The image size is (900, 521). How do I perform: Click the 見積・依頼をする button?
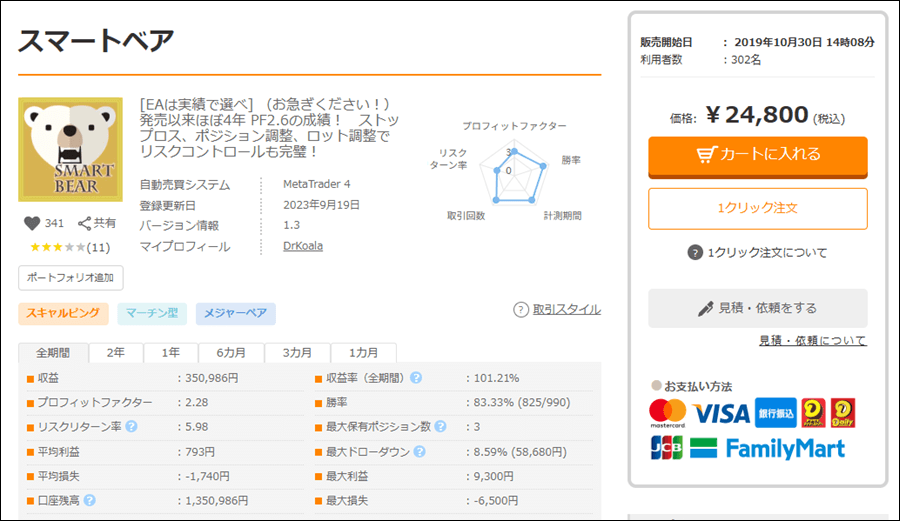coord(757,308)
